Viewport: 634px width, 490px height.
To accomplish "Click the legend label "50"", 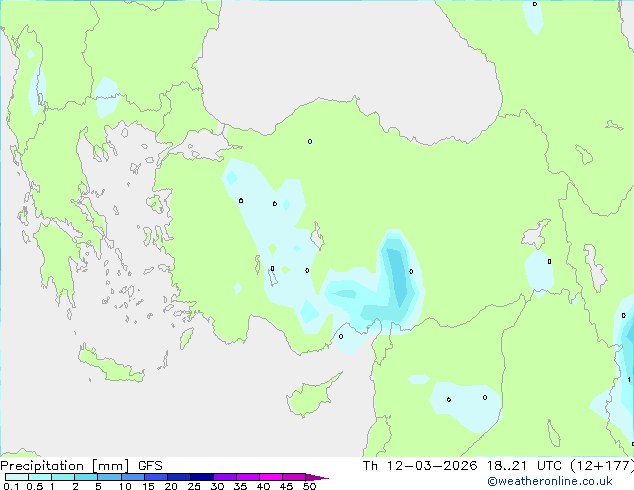I will coord(309,486).
